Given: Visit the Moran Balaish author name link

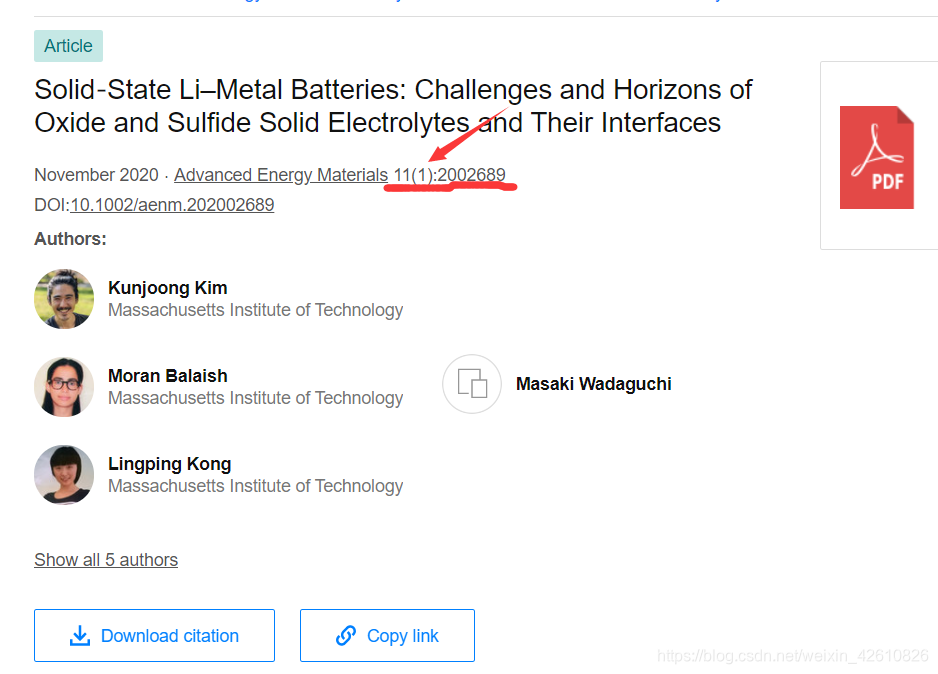Looking at the screenshot, I should pyautogui.click(x=168, y=376).
